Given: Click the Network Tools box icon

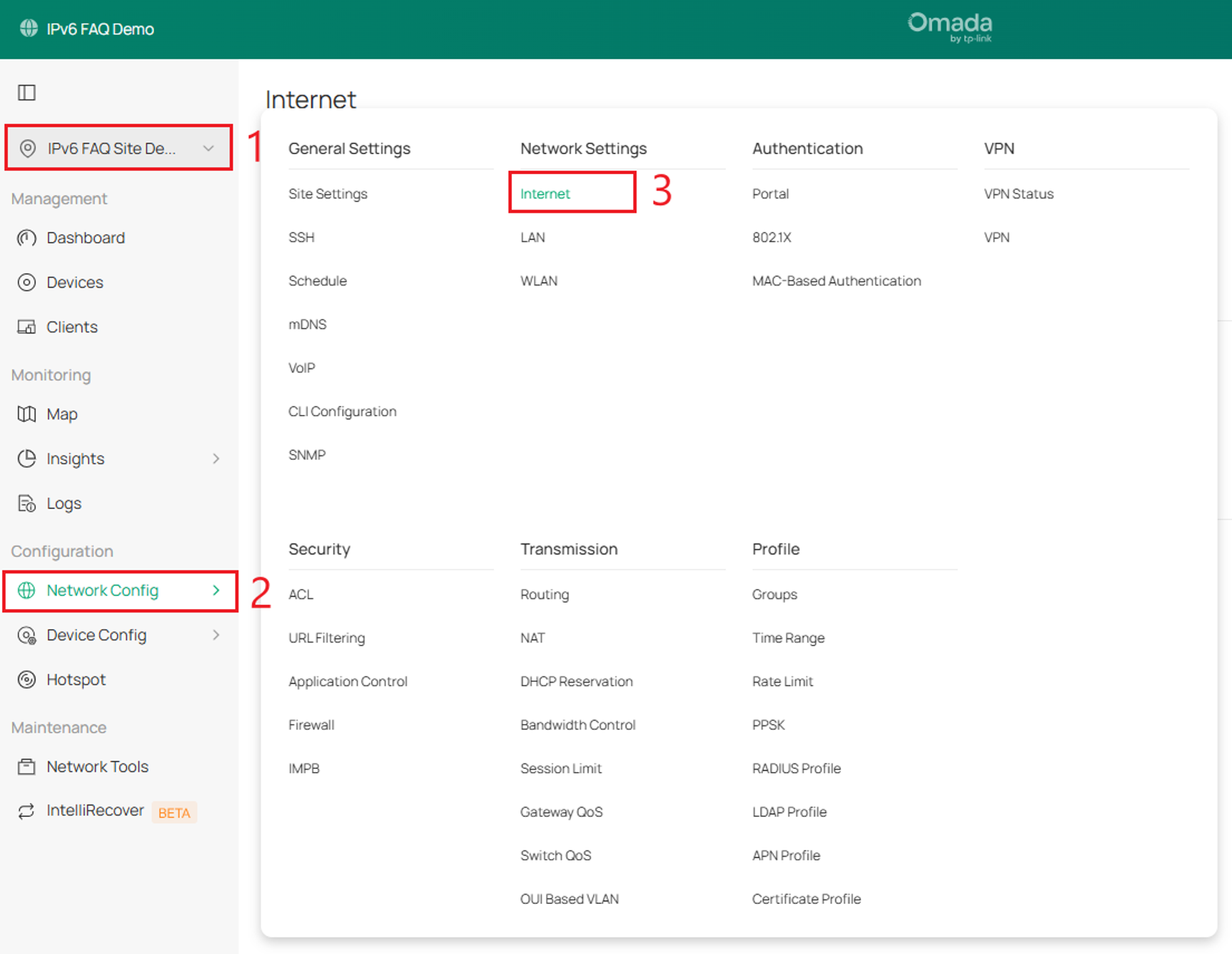Looking at the screenshot, I should [26, 767].
